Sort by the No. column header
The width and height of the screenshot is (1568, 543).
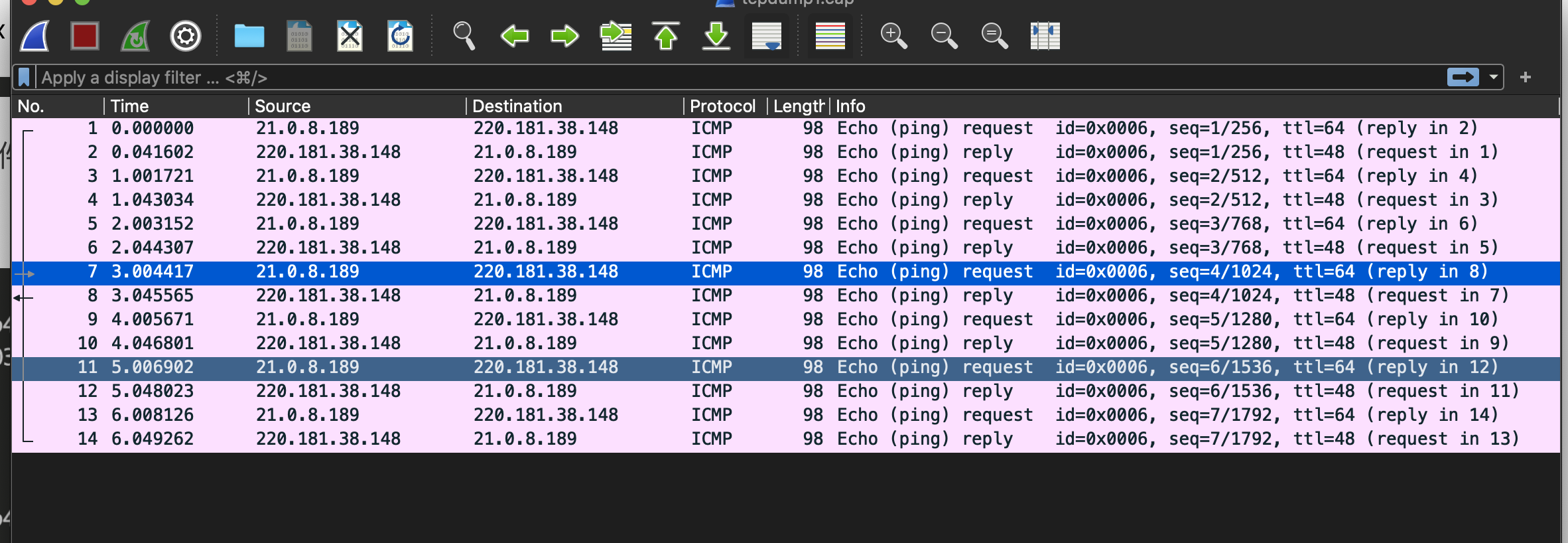pos(58,106)
